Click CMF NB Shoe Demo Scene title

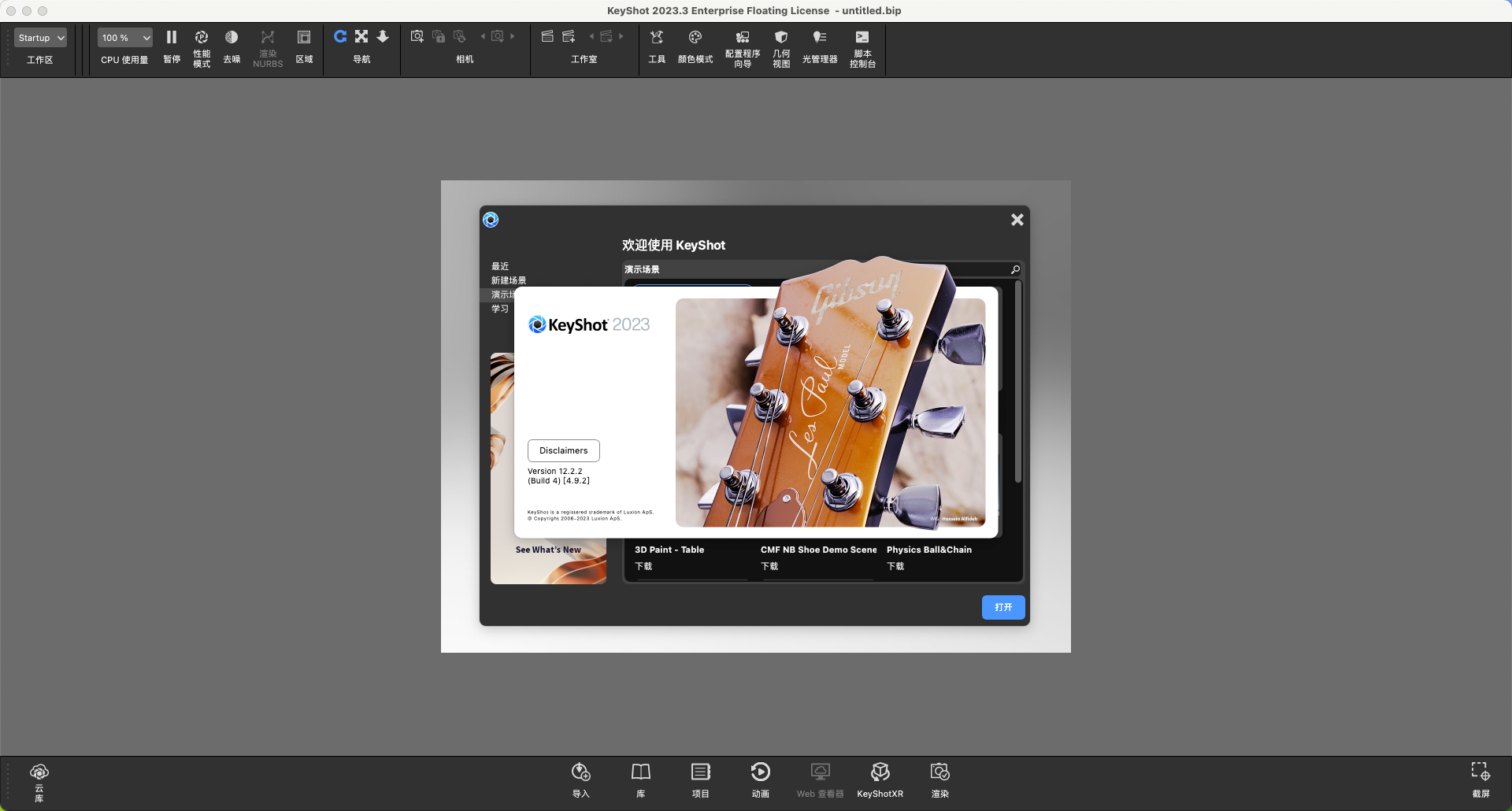click(x=819, y=550)
